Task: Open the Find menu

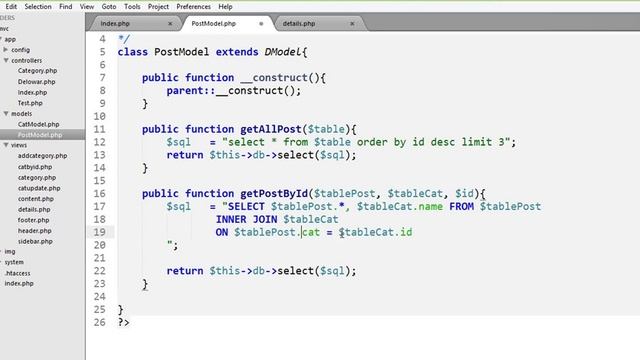Action: [x=65, y=7]
